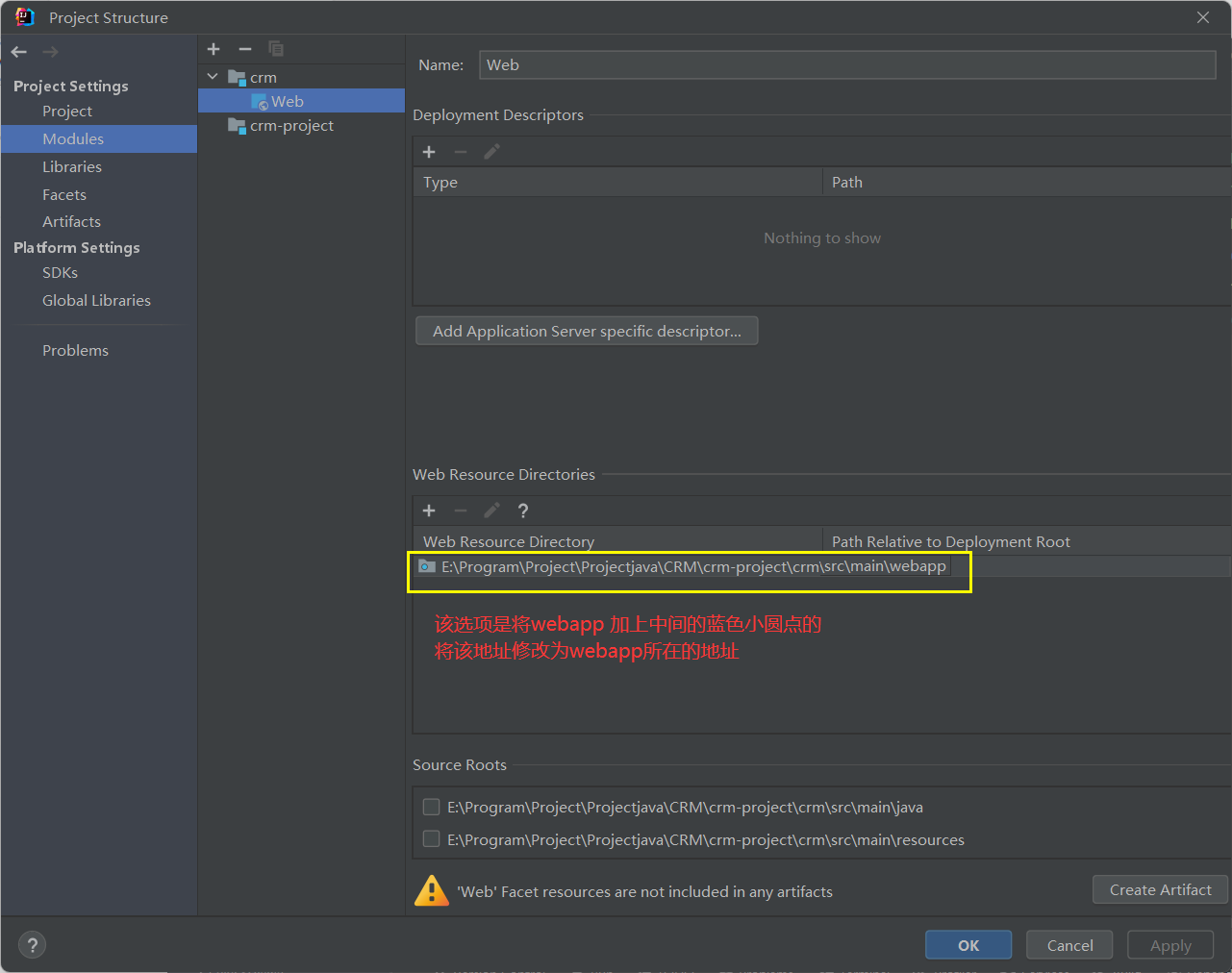Click the crm-project folder icon
This screenshot has height=973, width=1232.
(x=237, y=126)
